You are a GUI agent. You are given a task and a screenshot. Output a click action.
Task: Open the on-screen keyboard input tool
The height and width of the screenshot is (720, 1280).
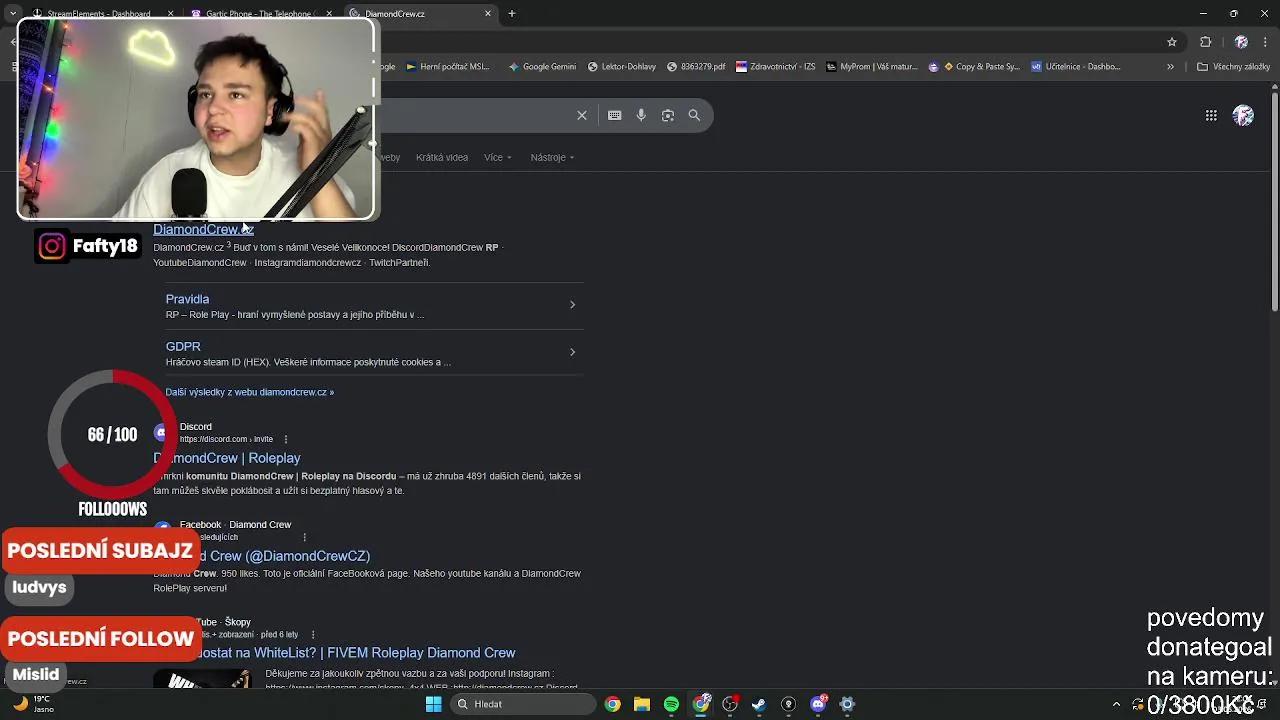(x=615, y=115)
